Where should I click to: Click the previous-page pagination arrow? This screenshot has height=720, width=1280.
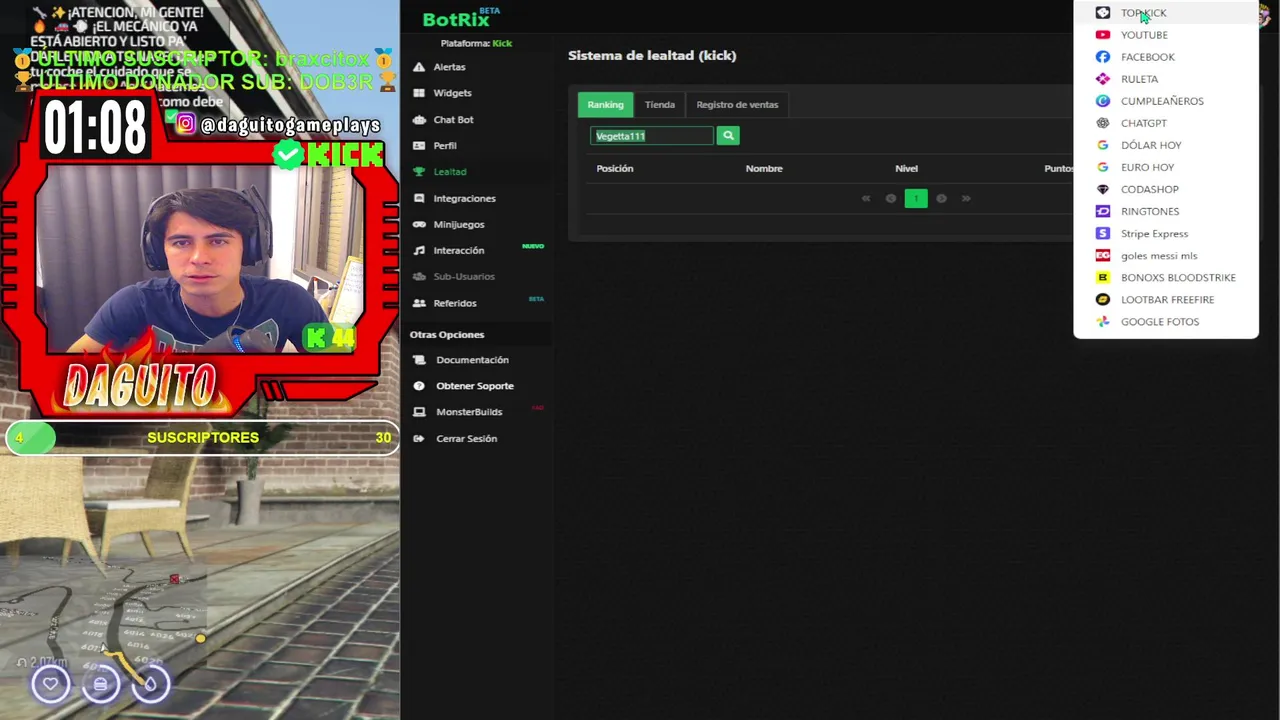(891, 198)
